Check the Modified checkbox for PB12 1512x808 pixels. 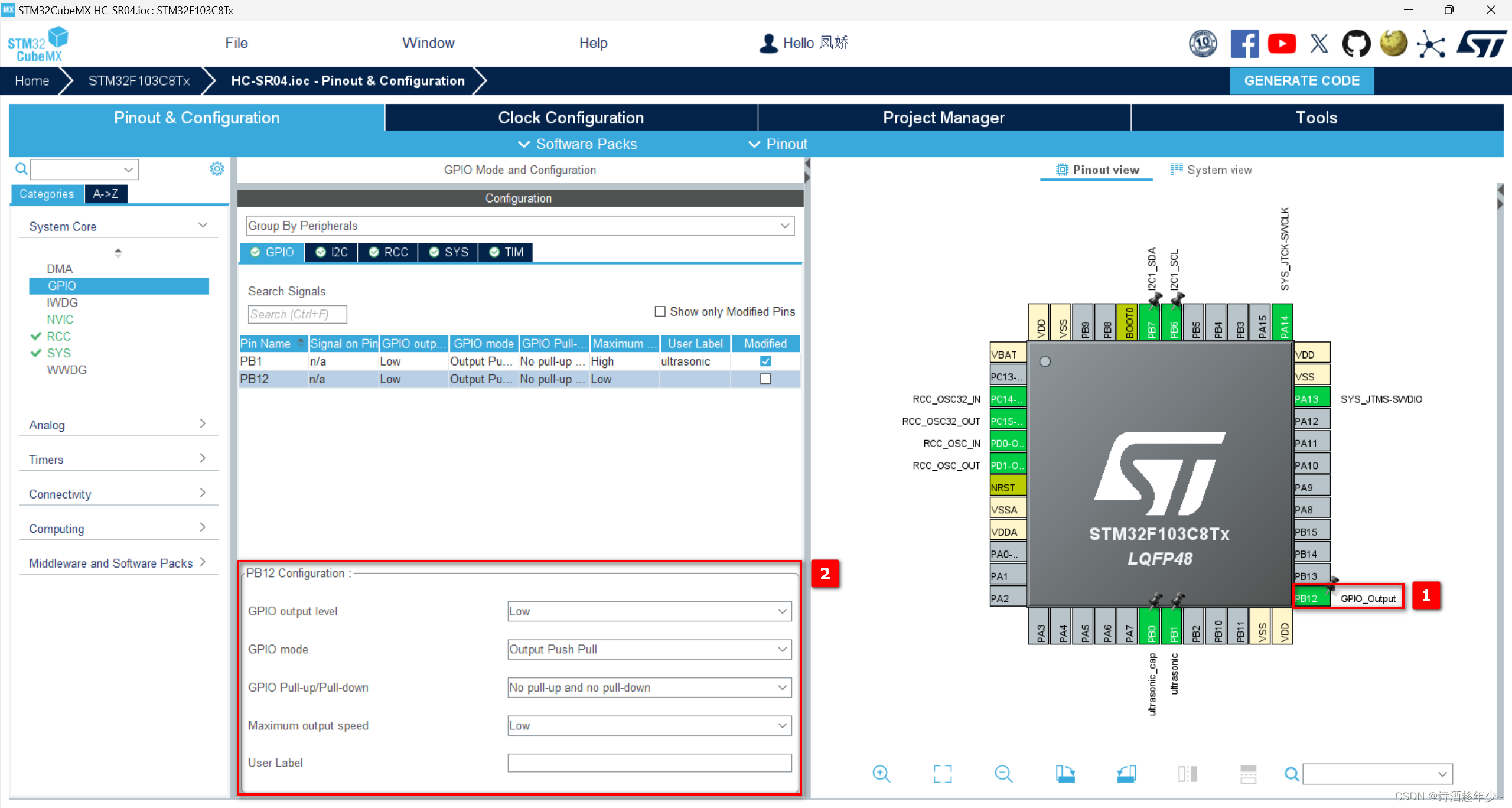click(x=765, y=379)
